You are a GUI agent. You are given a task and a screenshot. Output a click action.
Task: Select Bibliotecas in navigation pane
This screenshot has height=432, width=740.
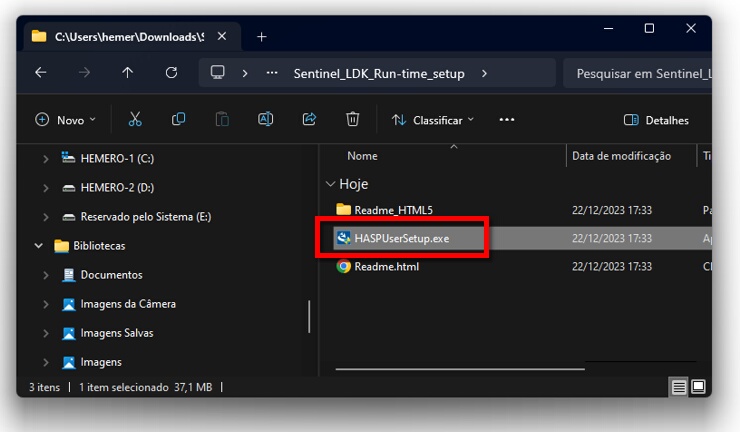[x=99, y=246]
